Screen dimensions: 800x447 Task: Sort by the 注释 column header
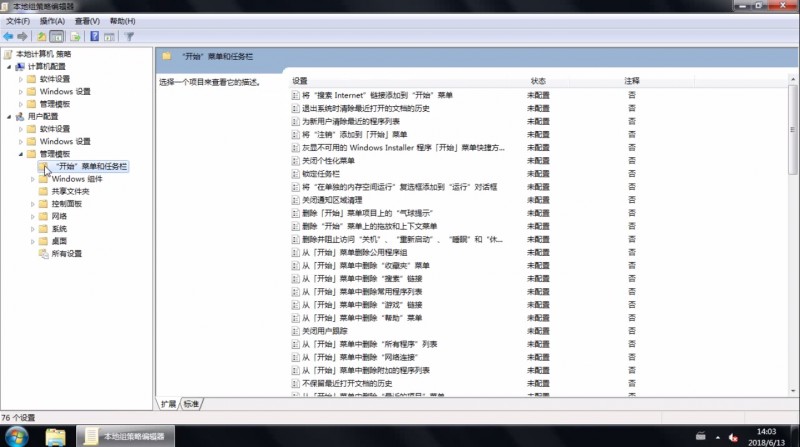632,81
